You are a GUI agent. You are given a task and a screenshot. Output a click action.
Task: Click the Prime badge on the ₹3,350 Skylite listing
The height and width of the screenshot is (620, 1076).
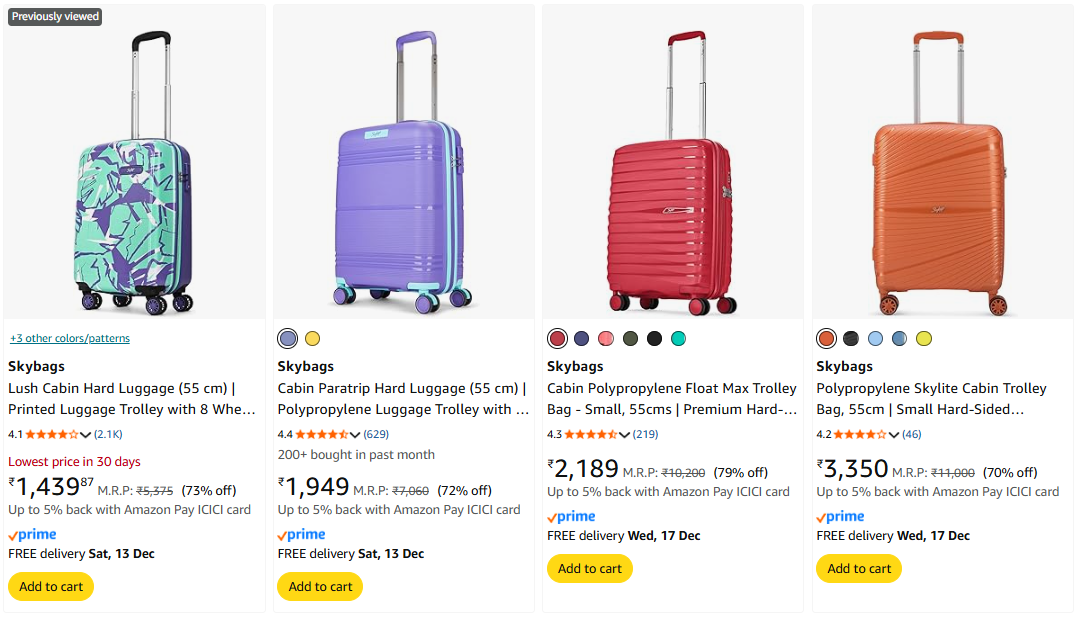tap(840, 517)
